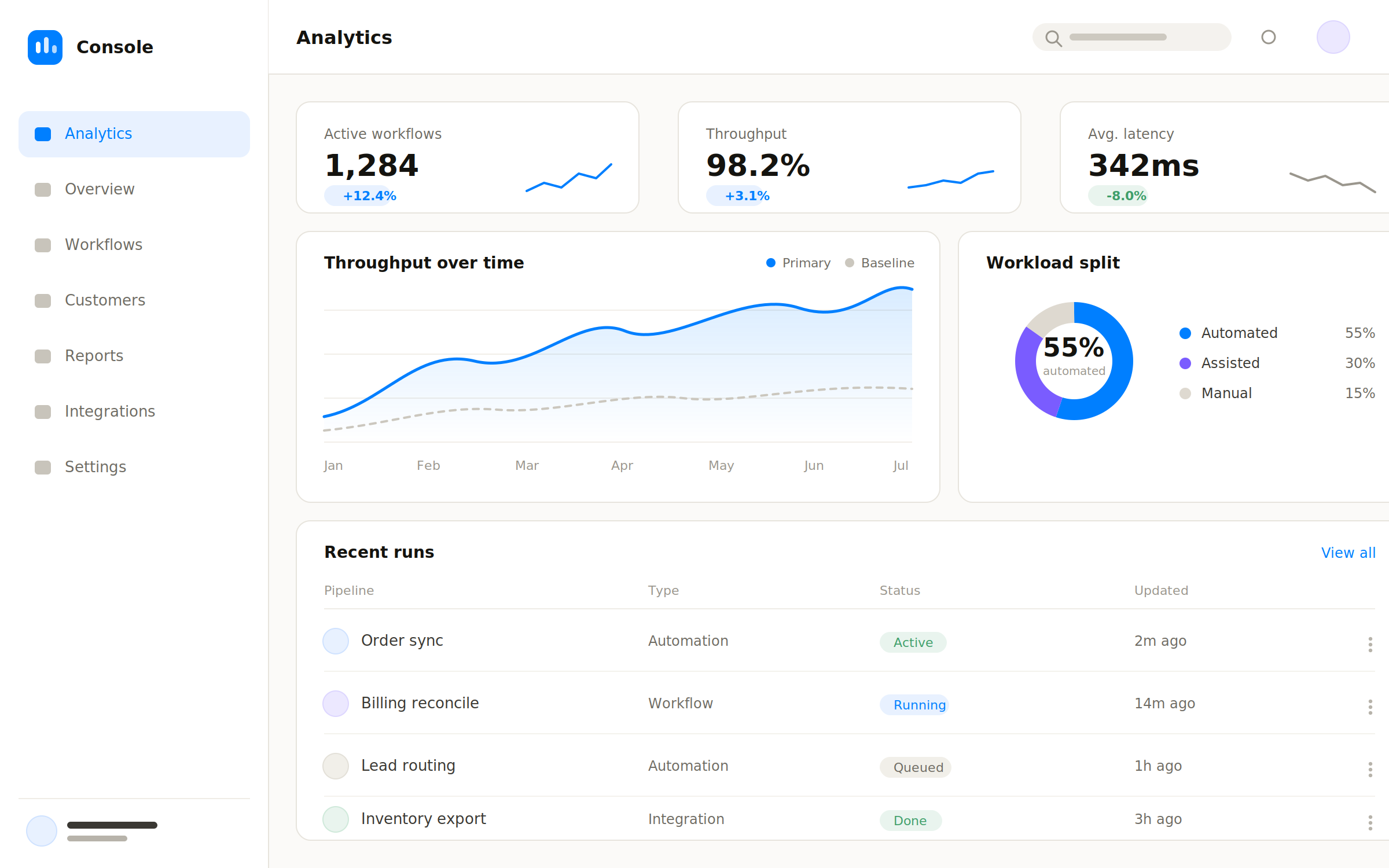1389x868 pixels.
Task: Click the Console bar-chart logo icon
Action: click(45, 47)
